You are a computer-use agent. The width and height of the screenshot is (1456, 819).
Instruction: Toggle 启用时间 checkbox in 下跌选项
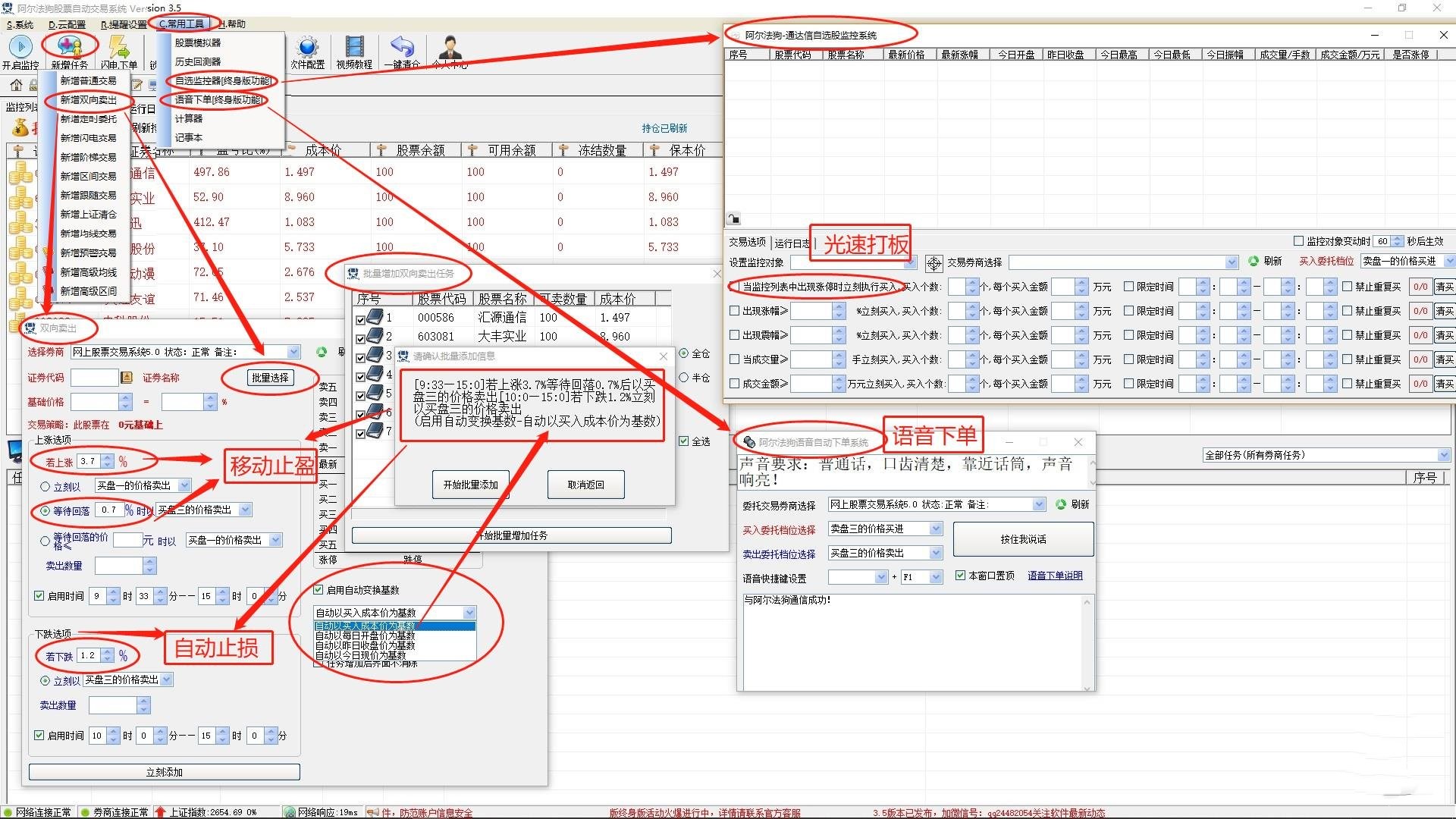tap(39, 735)
